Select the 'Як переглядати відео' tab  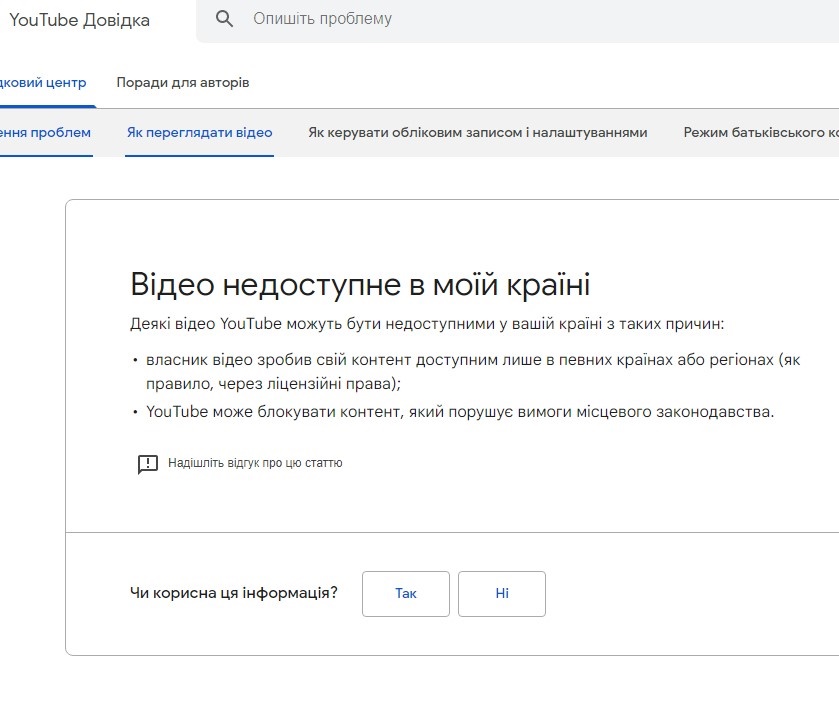199,132
